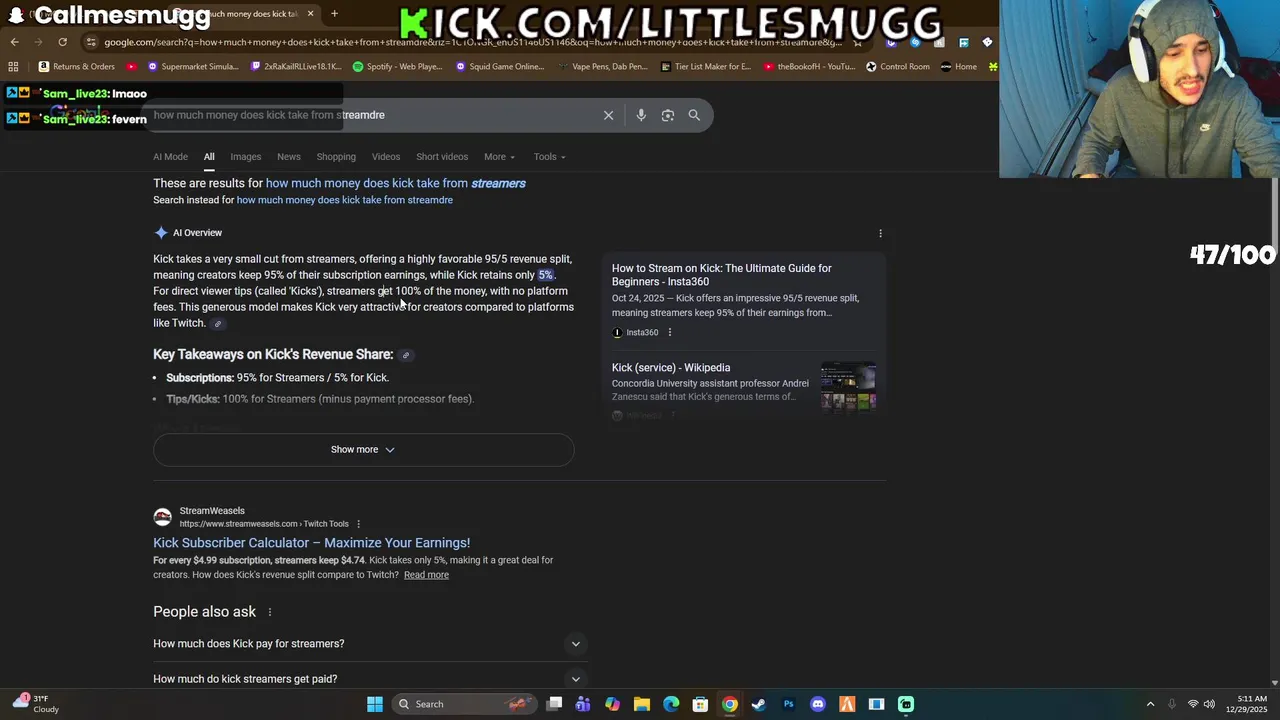Open 'Squid Game Online' bookmark
The image size is (1280, 720).
[x=500, y=67]
